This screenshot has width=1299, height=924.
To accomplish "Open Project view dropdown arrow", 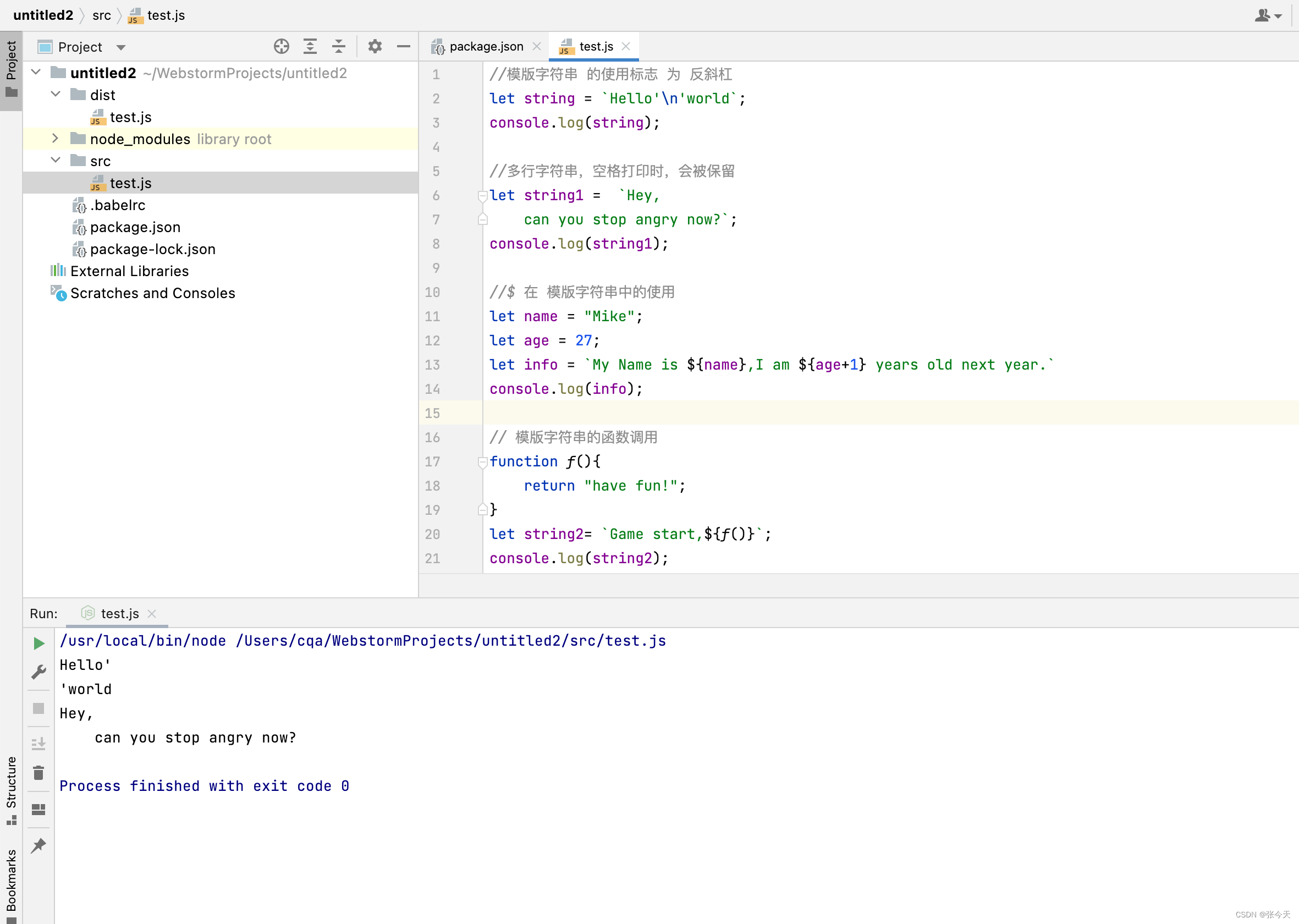I will click(120, 48).
